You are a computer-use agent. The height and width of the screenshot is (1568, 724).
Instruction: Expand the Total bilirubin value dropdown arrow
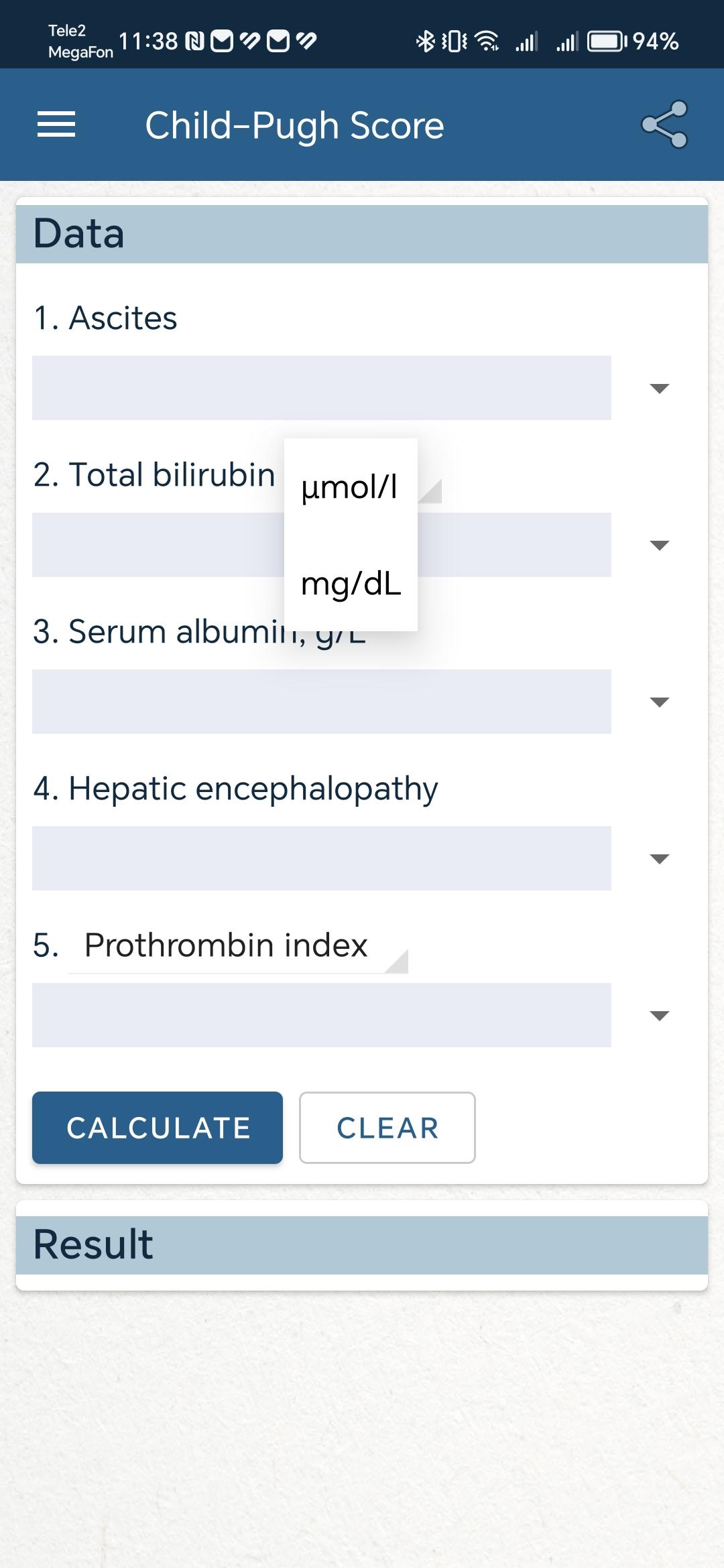[x=660, y=545]
